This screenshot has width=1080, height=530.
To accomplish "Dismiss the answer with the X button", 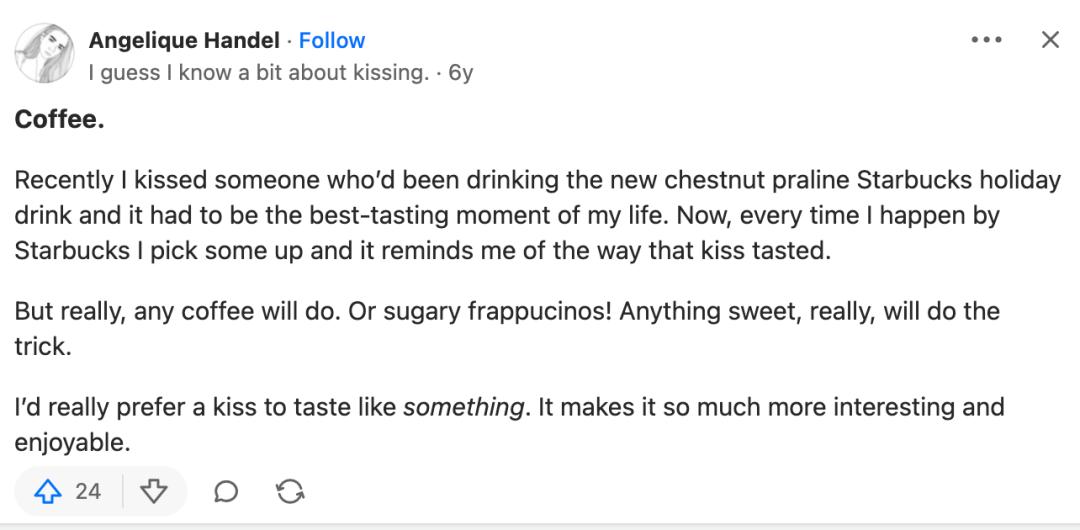I will pos(1049,40).
